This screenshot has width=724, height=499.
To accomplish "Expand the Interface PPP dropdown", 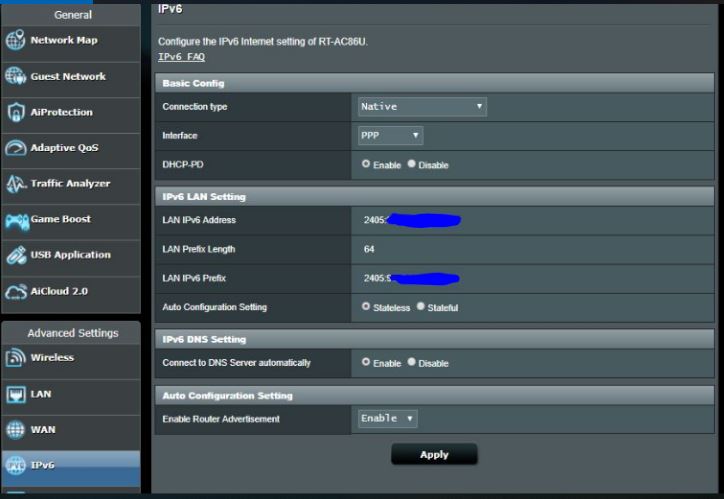I will coord(390,135).
